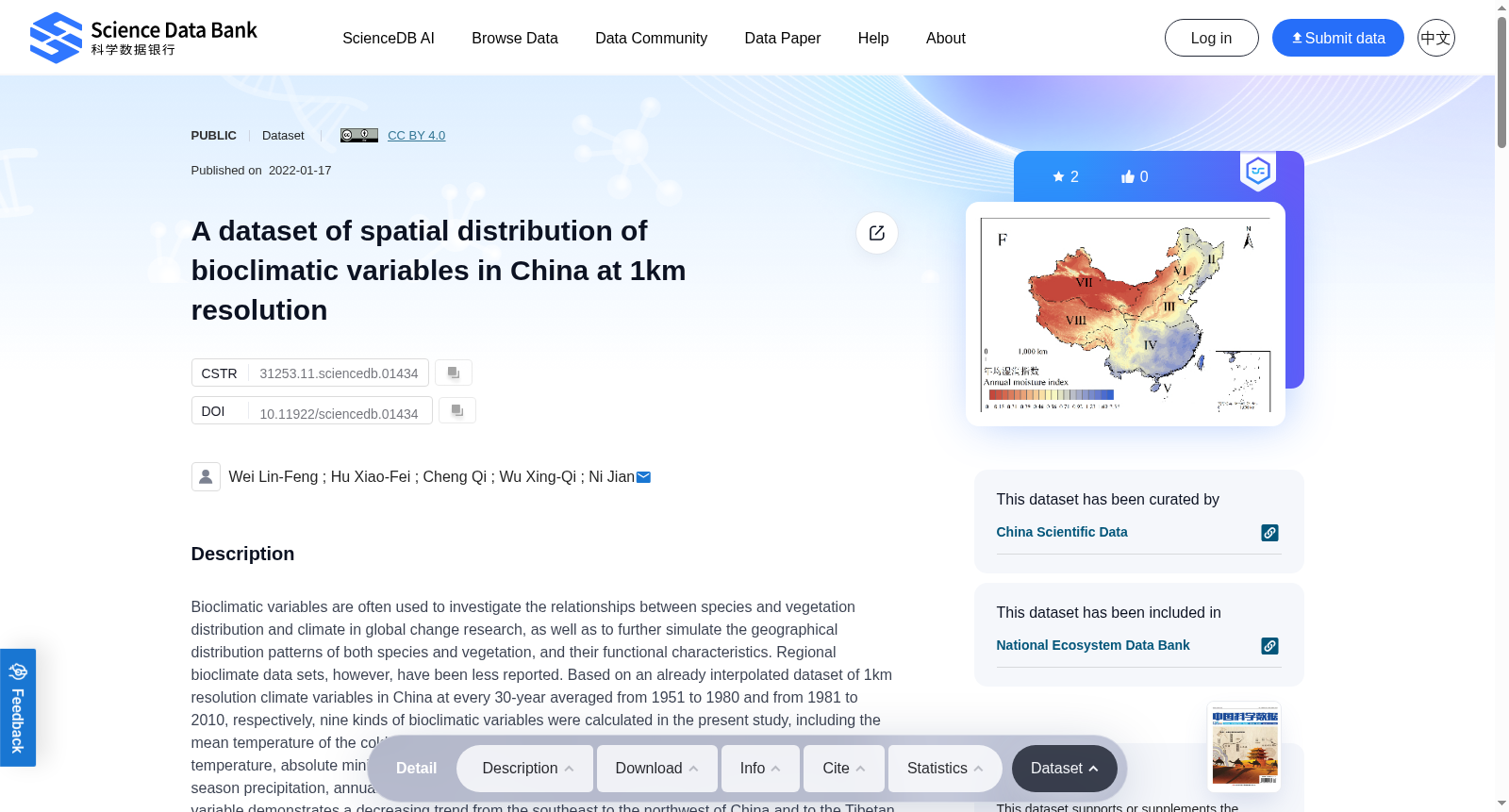The height and width of the screenshot is (812, 1509).
Task: Open the Feedback side tab
Action: (x=18, y=707)
